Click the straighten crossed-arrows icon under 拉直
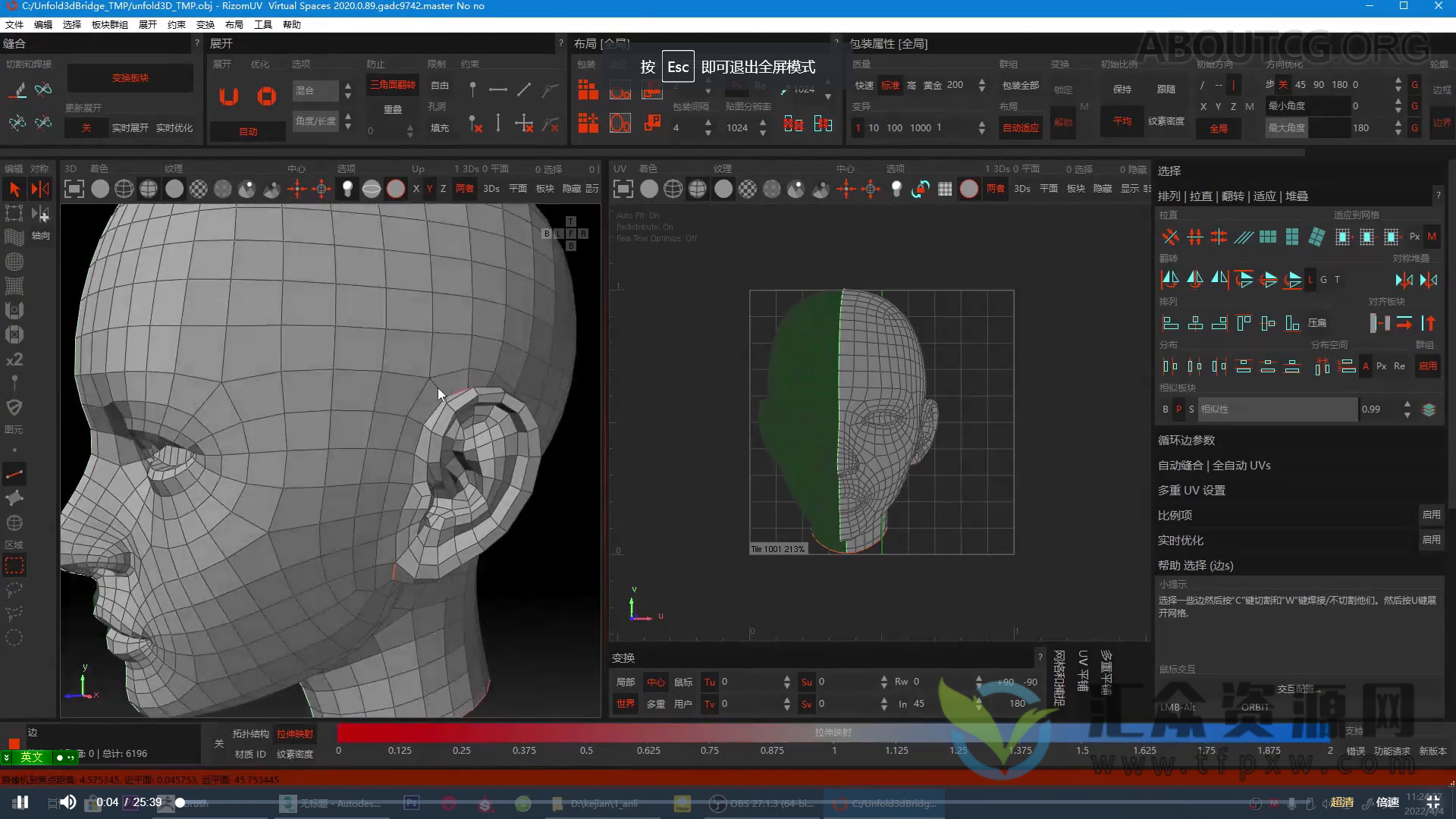Screen dimensions: 1456x819 click(x=1170, y=237)
